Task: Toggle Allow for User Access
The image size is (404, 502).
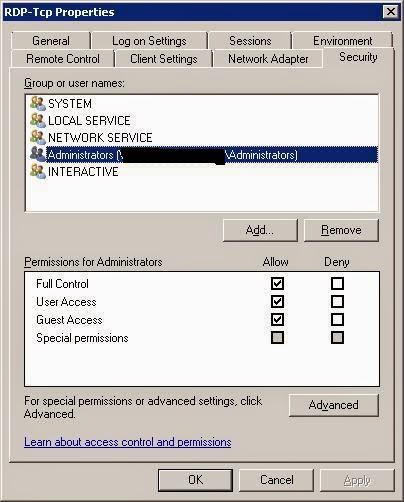Action: pos(277,301)
